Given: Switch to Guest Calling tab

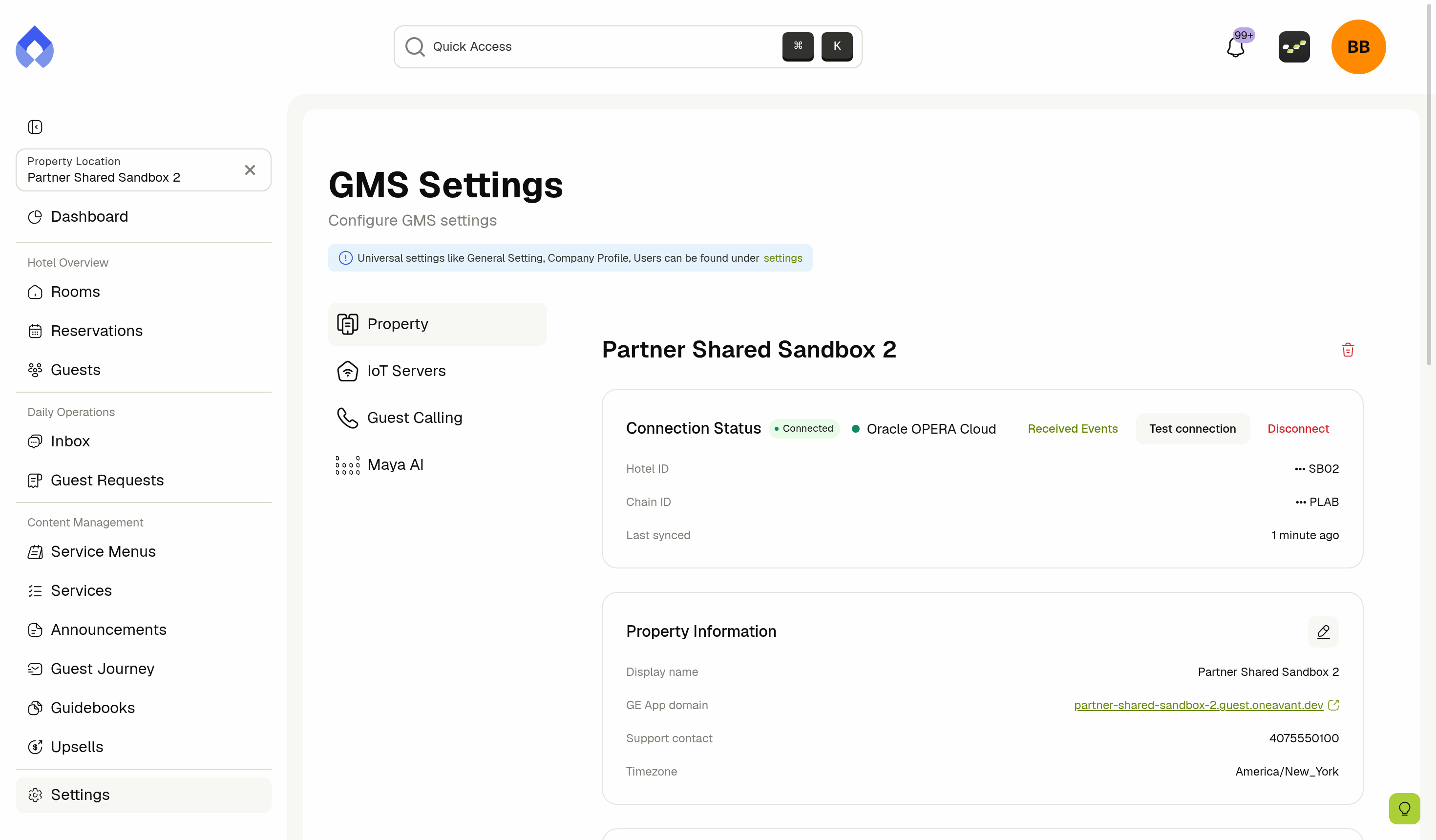Looking at the screenshot, I should [x=437, y=418].
